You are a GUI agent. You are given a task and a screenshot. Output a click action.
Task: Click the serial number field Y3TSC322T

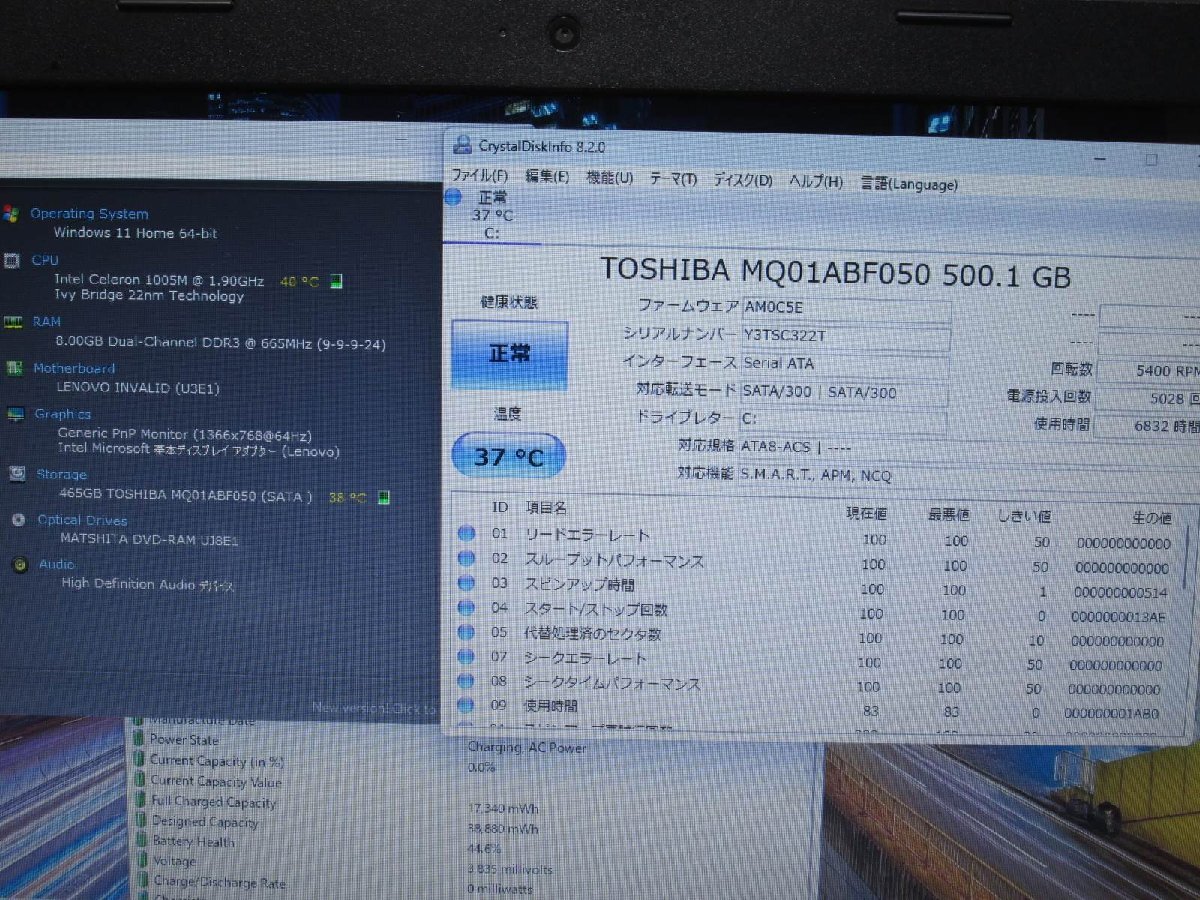tap(844, 336)
